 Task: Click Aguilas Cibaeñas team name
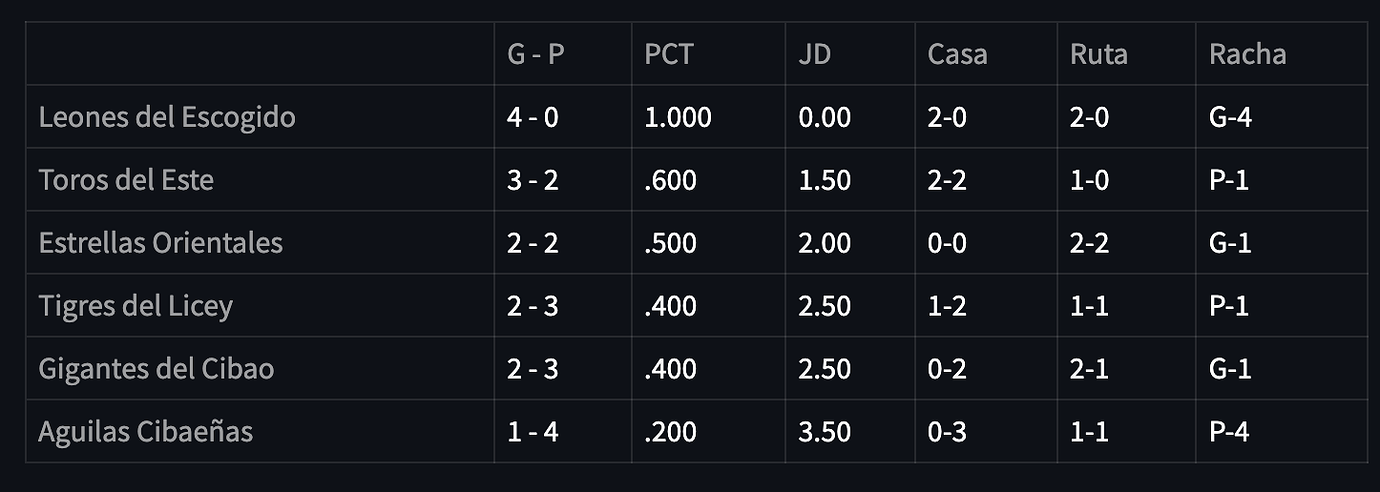point(145,432)
